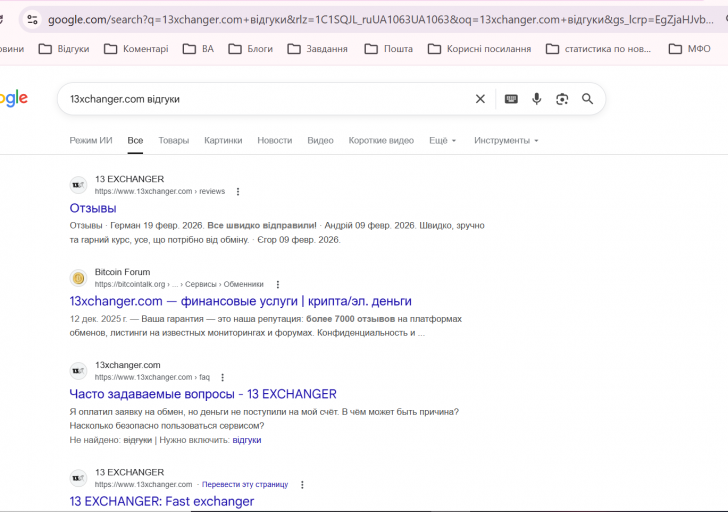Image resolution: width=728 pixels, height=512 pixels.
Task: Open the 13xchanger.com финансовые услуги result
Action: pos(240,301)
